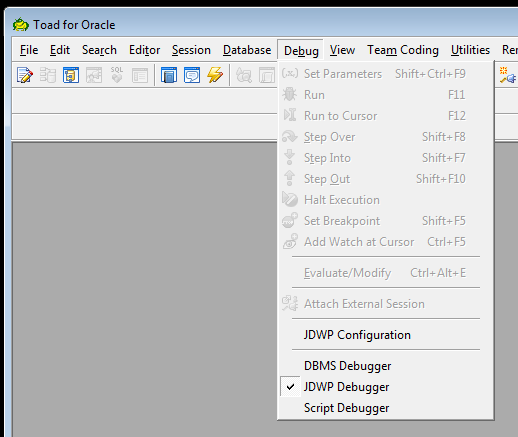Click the View menu
Viewport: 518px width, 437px height.
tap(342, 50)
